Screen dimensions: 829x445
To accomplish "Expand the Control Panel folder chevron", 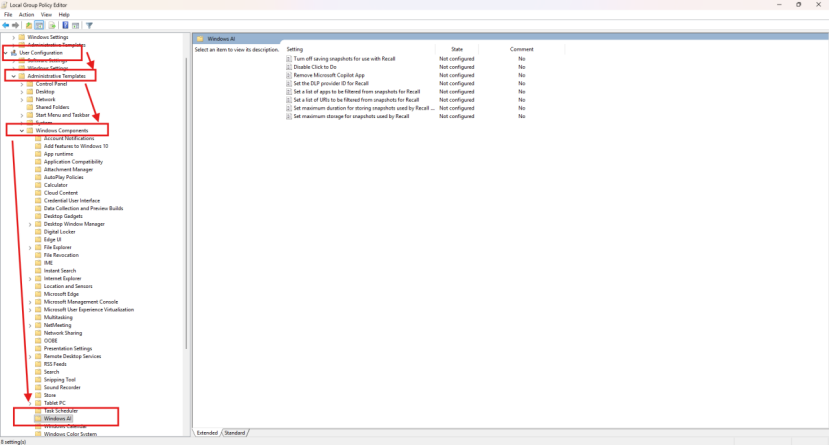I will (22, 84).
